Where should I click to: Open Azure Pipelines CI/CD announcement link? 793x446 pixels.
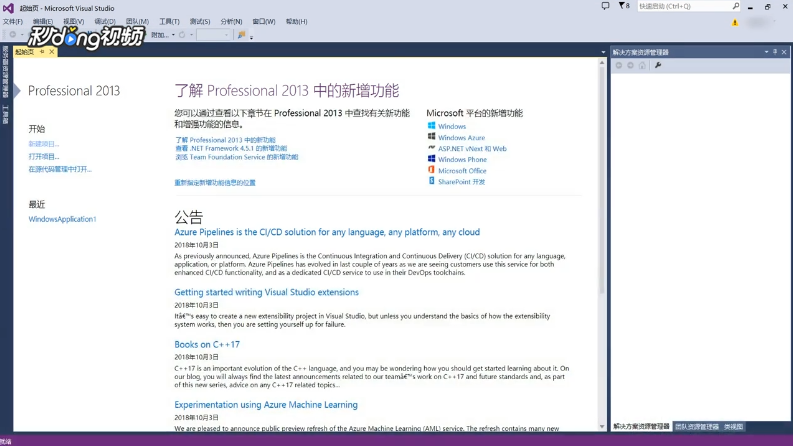click(327, 232)
